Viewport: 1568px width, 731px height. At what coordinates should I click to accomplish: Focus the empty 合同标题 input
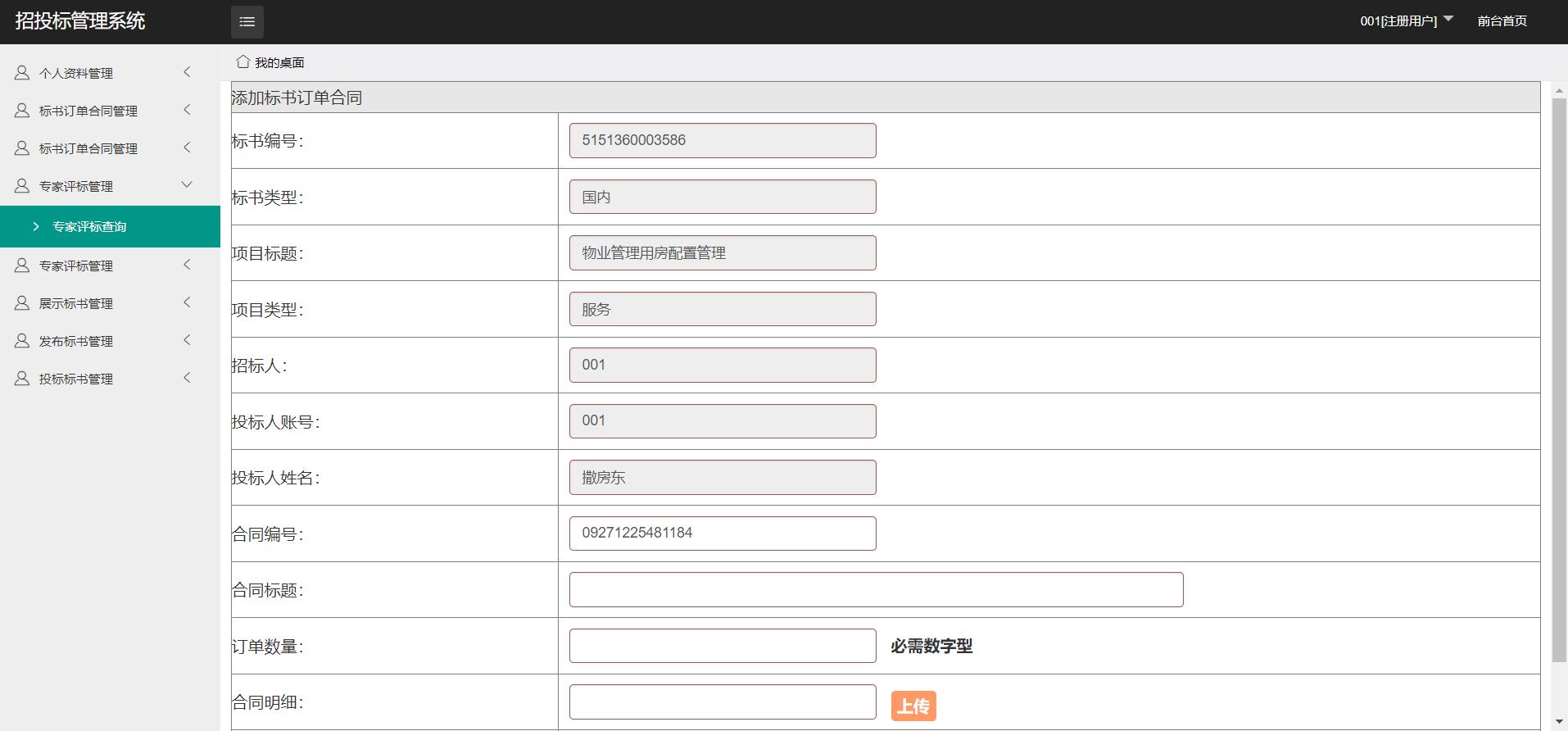coord(877,589)
